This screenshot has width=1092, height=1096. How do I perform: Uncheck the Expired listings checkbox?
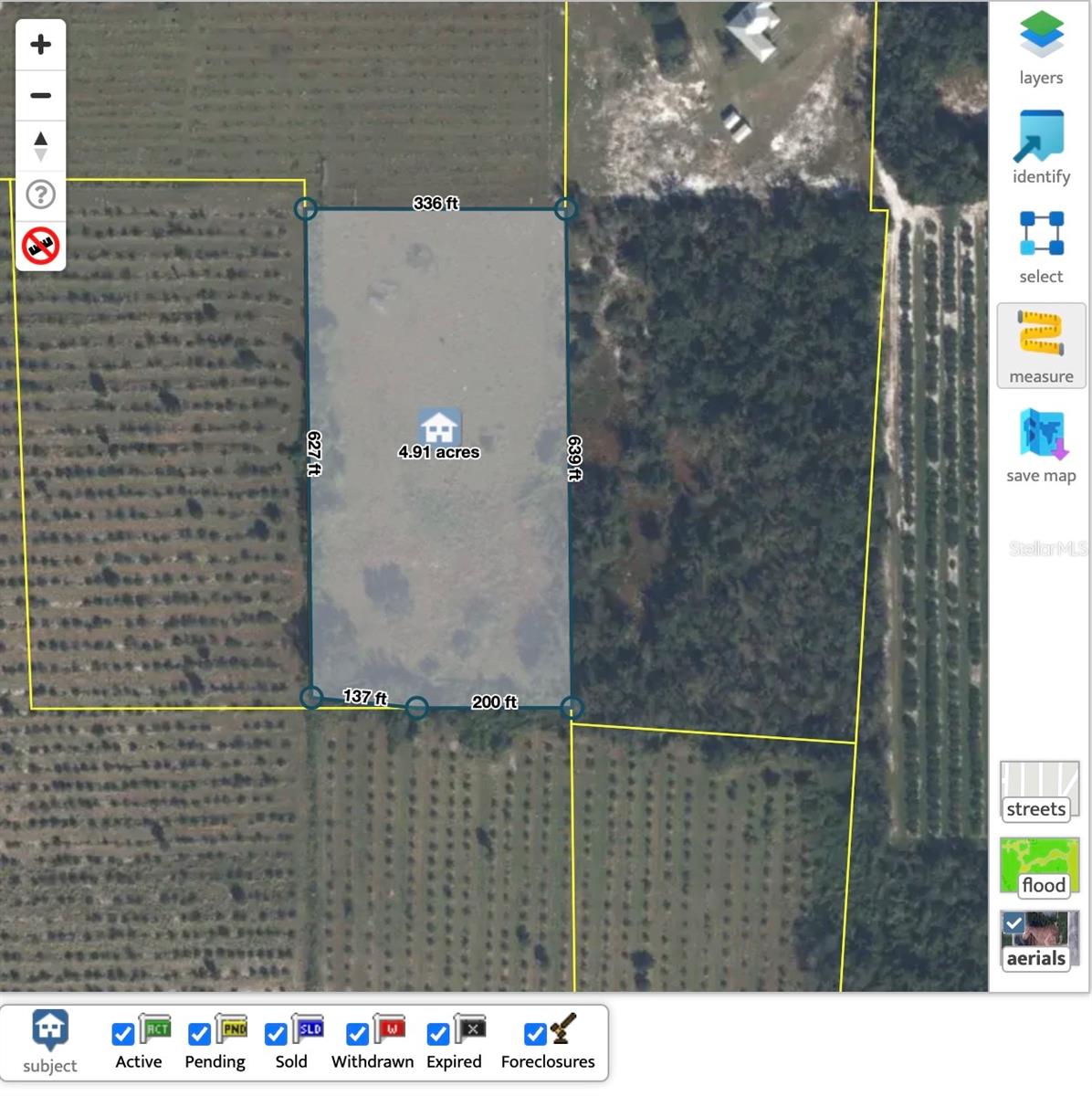pyautogui.click(x=438, y=1034)
